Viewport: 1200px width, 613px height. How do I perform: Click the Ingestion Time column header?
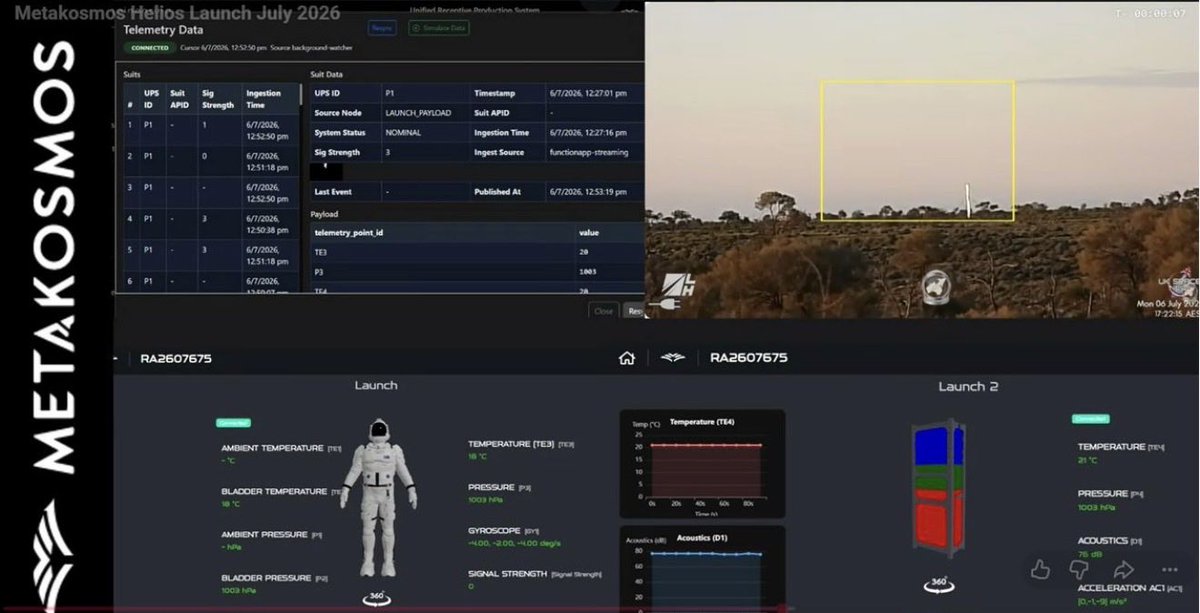(269, 100)
